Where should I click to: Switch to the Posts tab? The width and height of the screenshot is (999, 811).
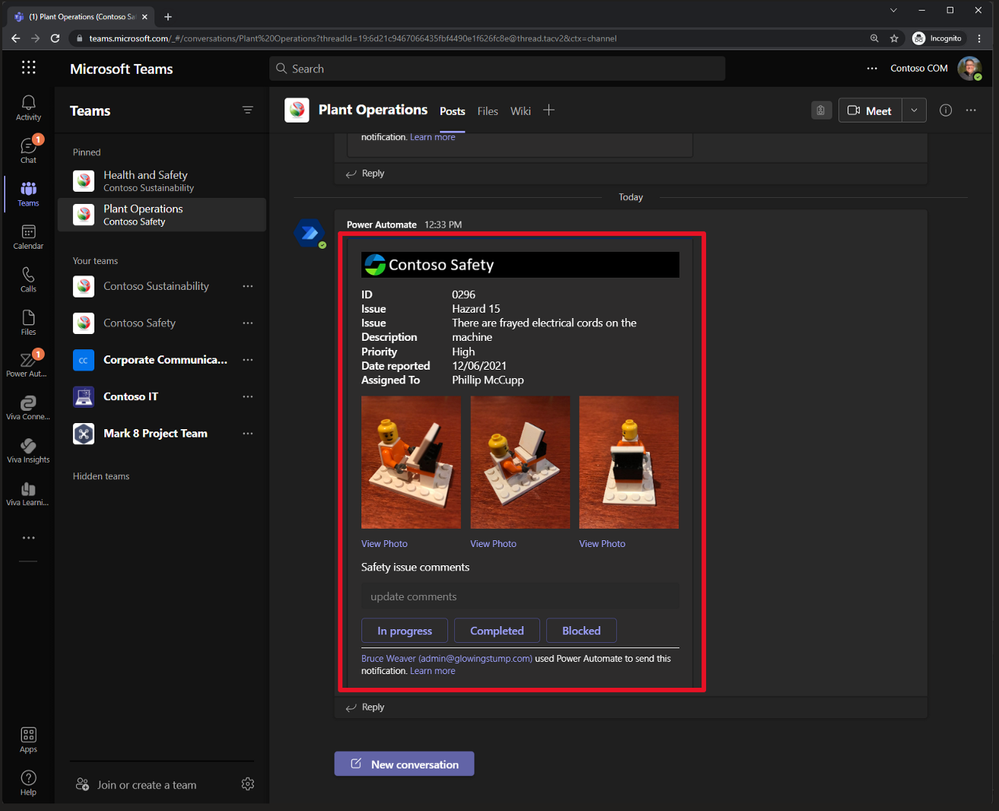pyautogui.click(x=452, y=111)
